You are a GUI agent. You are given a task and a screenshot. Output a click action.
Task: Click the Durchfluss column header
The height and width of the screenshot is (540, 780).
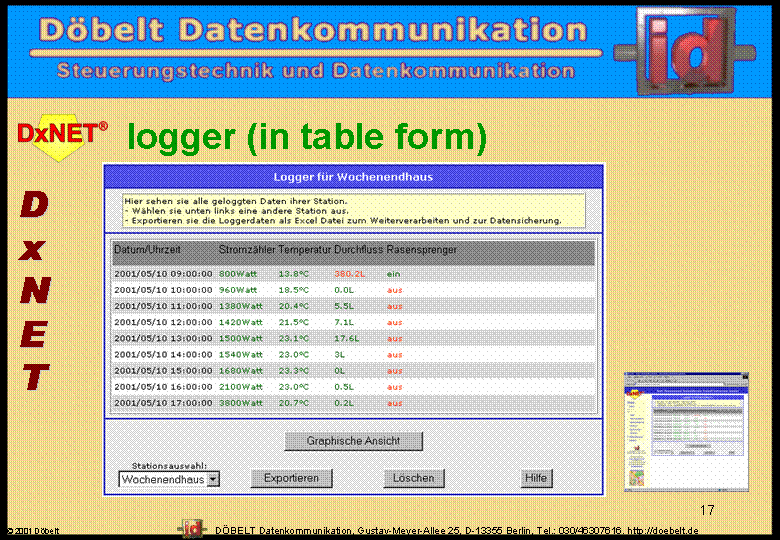[x=358, y=250]
